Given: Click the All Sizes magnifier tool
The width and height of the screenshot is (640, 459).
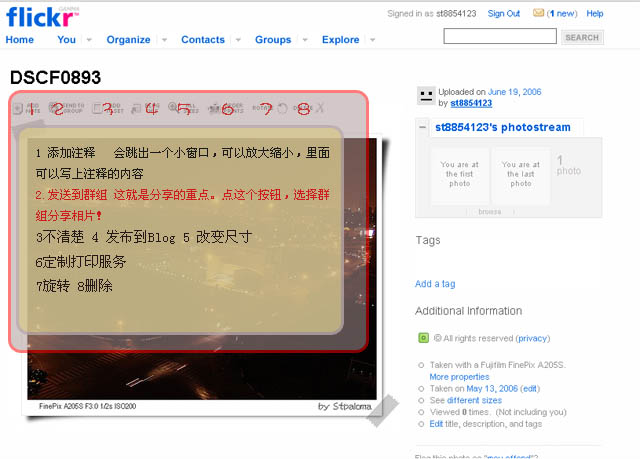Looking at the screenshot, I should click(x=183, y=108).
